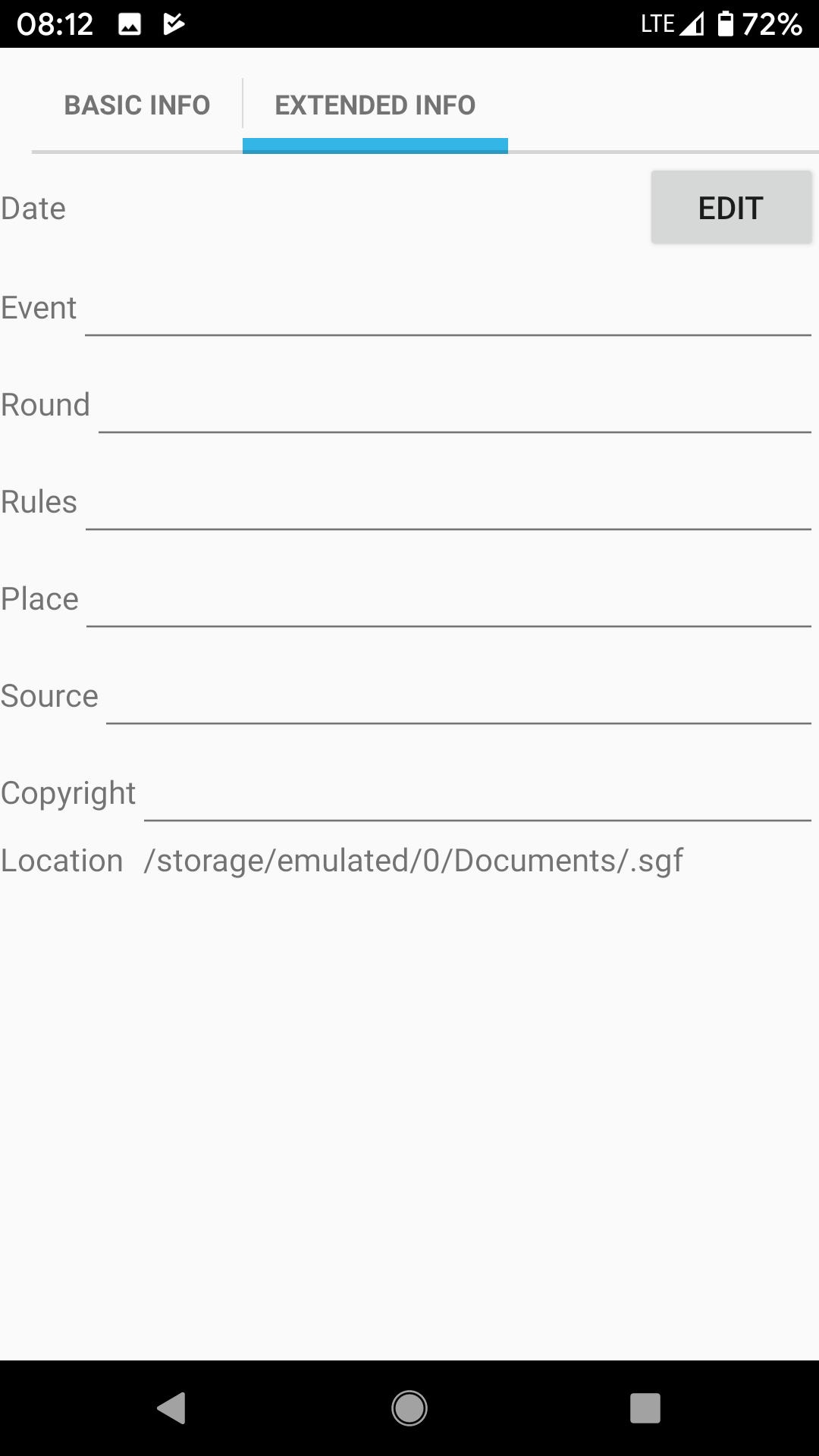This screenshot has width=819, height=1456.
Task: Tap the clock showing 08:12
Action: click(x=55, y=25)
